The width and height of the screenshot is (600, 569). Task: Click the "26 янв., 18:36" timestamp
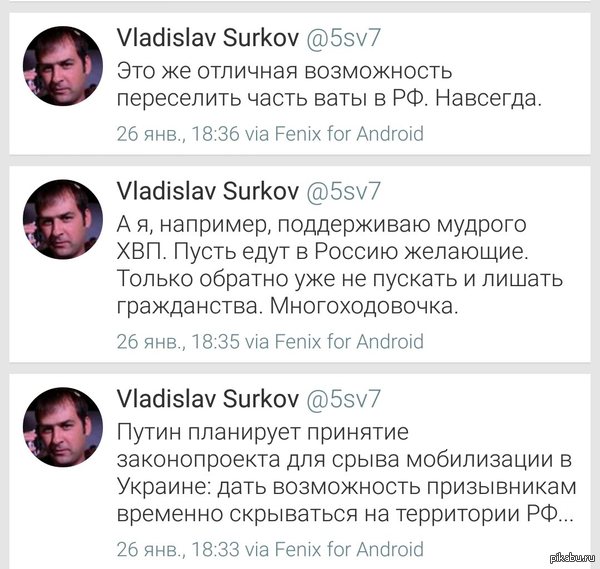178,133
